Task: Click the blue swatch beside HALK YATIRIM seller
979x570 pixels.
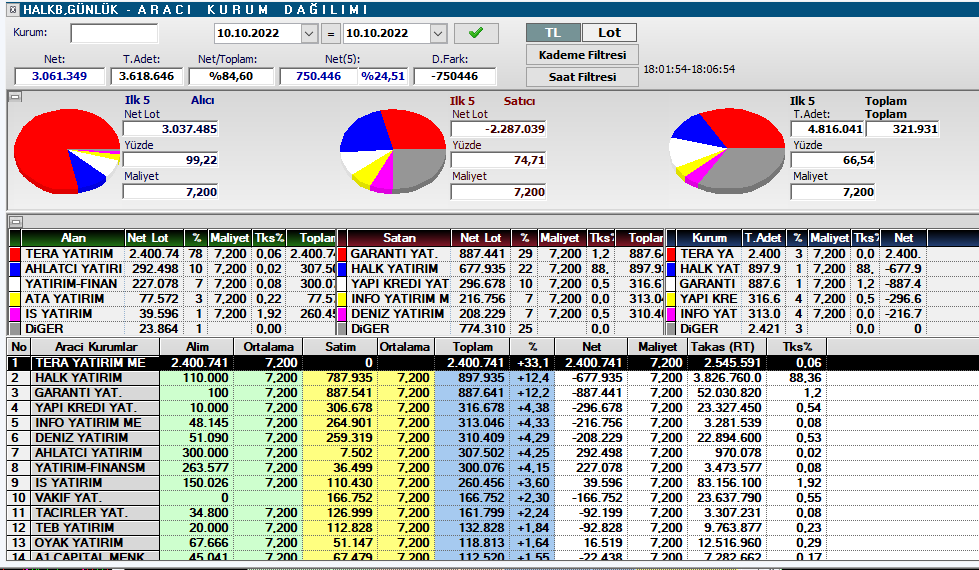Action: pos(342,269)
